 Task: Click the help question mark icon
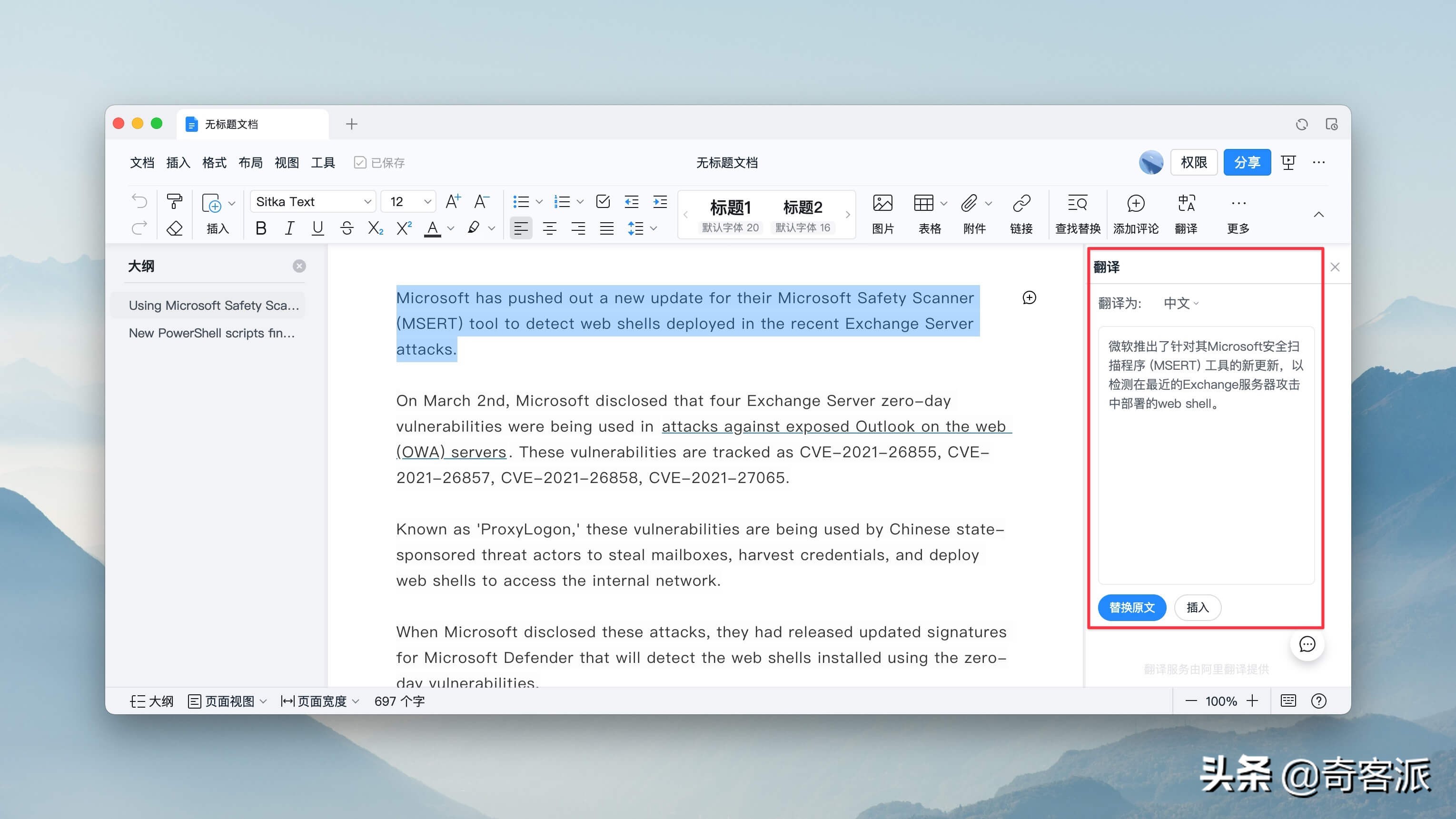coord(1318,701)
